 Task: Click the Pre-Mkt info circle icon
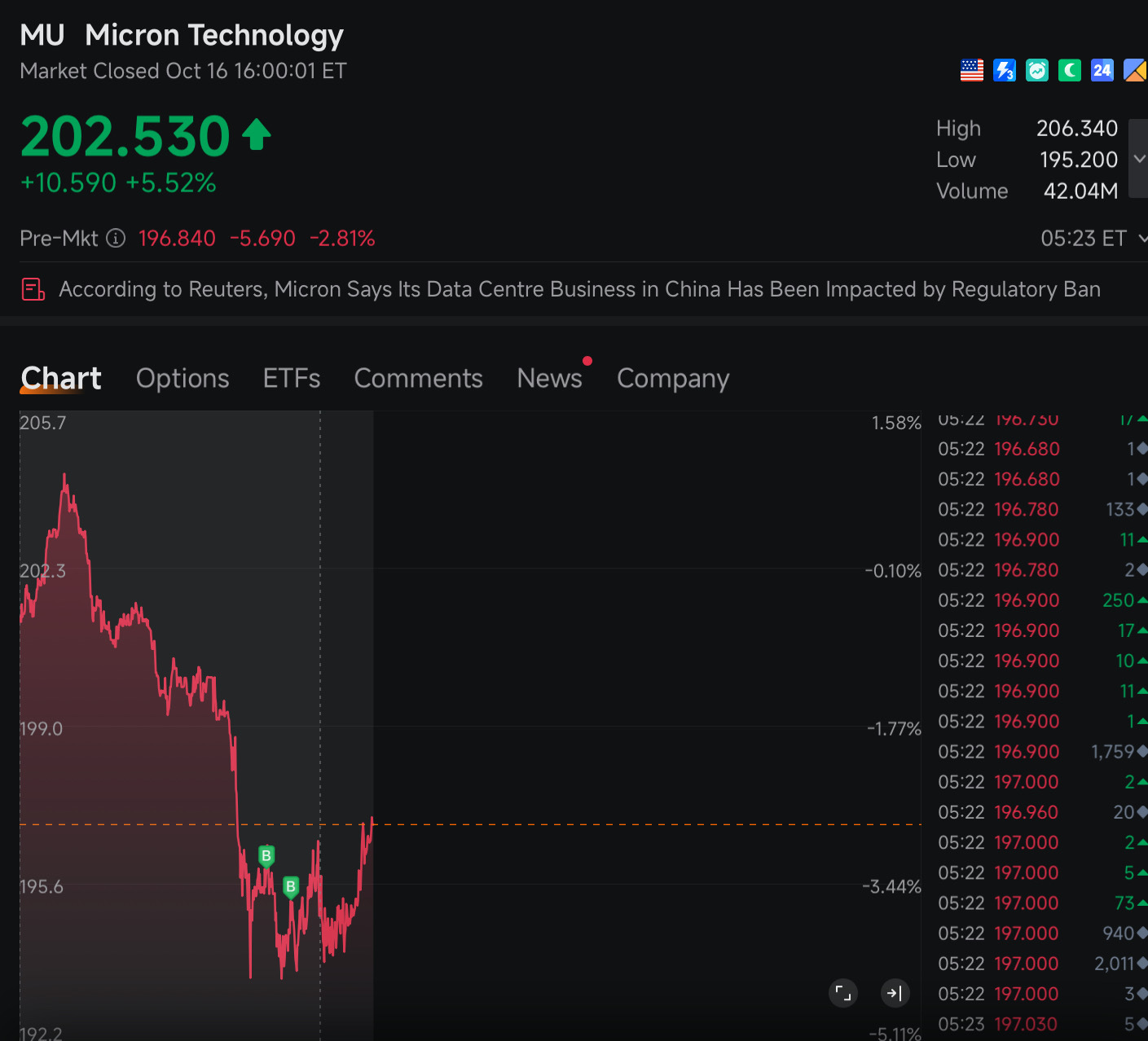point(117,238)
